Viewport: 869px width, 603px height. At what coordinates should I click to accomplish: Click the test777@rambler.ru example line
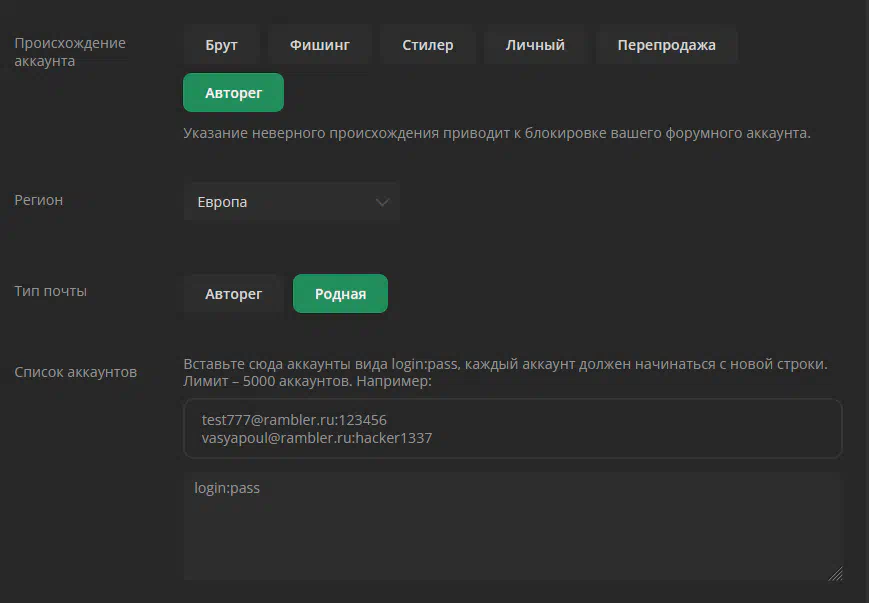(x=294, y=420)
